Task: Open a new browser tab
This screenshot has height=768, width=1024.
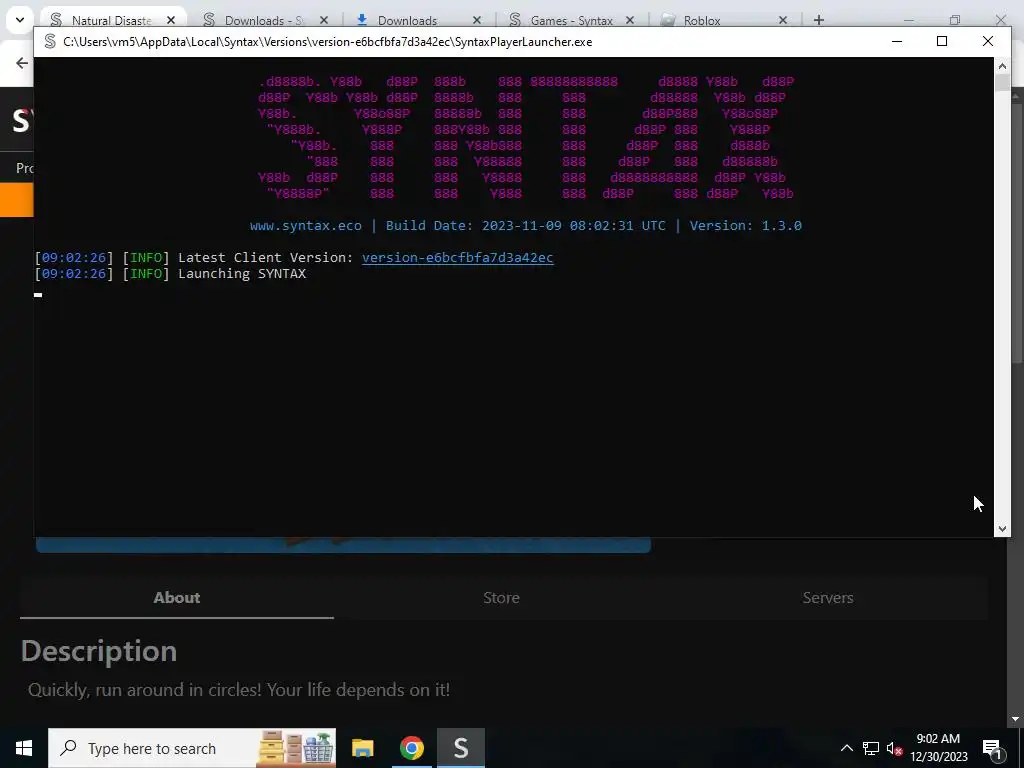Action: pos(818,20)
